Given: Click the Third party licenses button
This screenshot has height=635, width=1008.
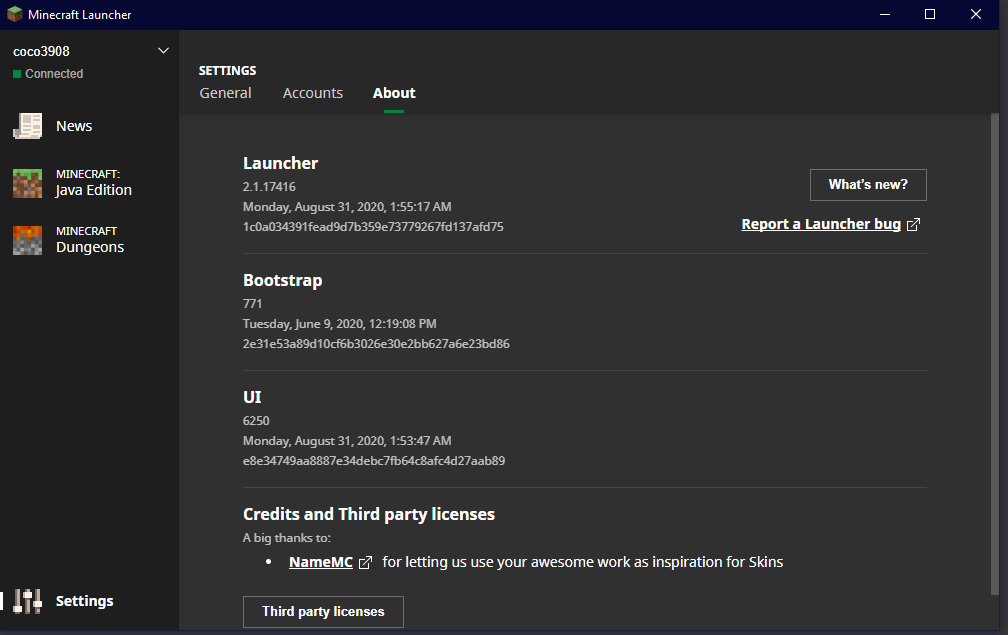Looking at the screenshot, I should point(323,612).
